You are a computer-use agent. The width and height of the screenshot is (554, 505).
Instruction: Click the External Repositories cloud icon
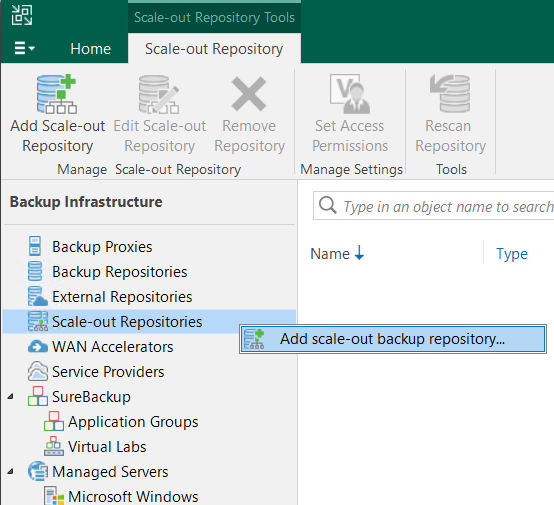coord(37,296)
